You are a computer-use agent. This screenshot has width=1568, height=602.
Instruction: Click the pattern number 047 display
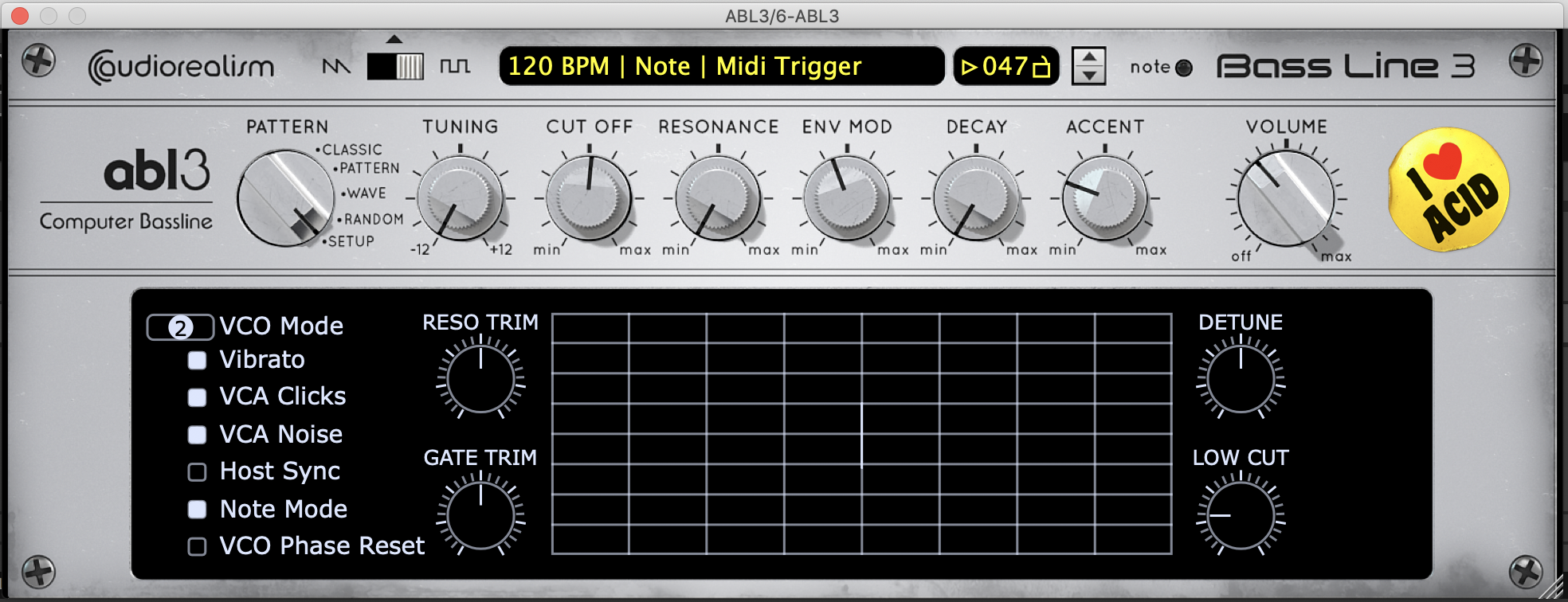(x=1006, y=66)
